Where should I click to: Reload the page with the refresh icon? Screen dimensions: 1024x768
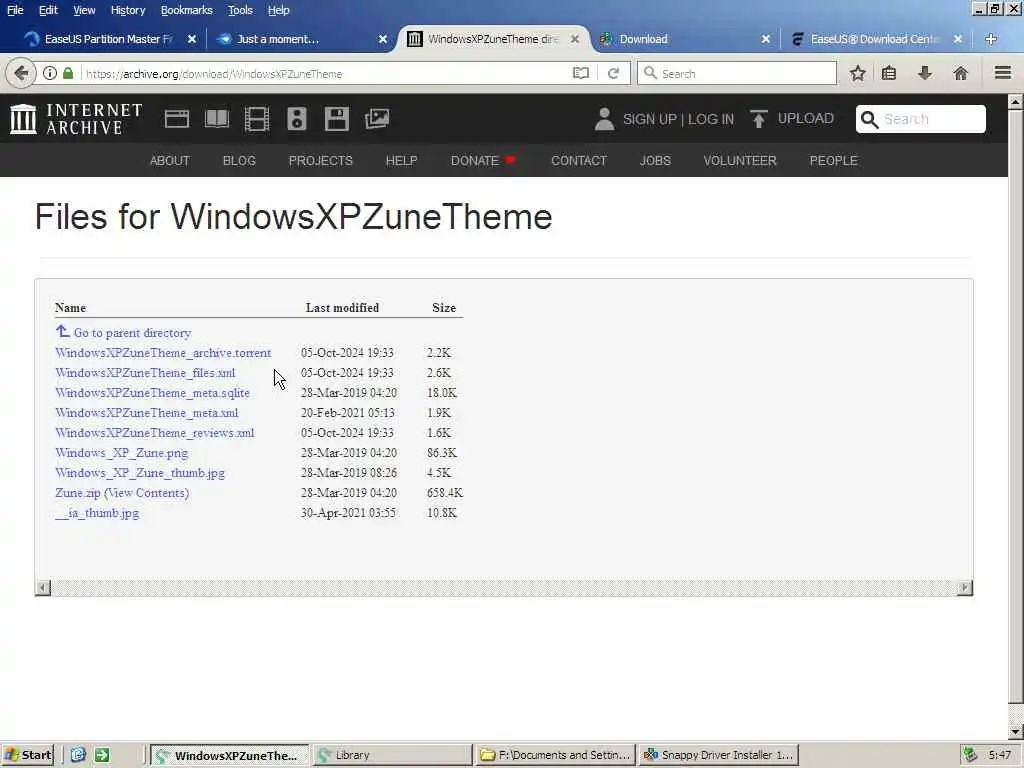(613, 73)
